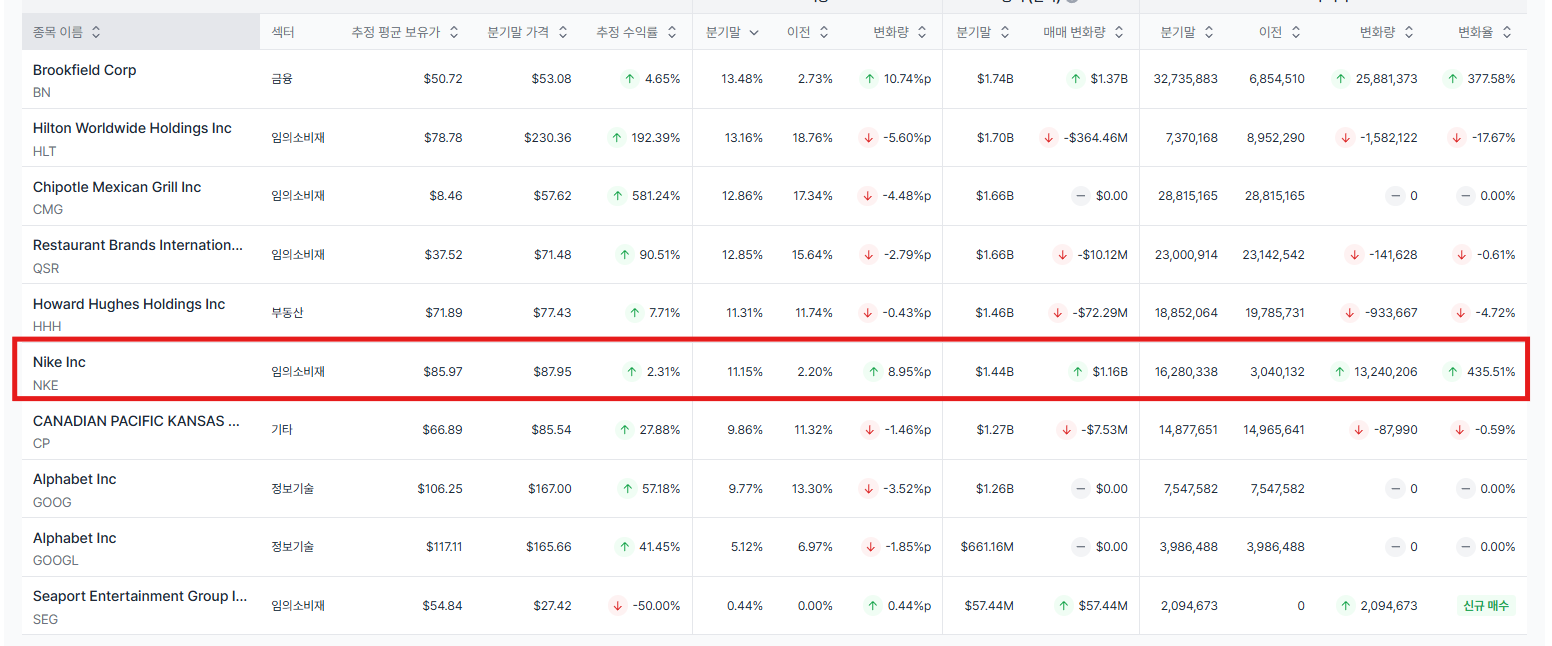Sort the 변화량 column showing %p values
The width and height of the screenshot is (1552, 646).
pos(922,32)
